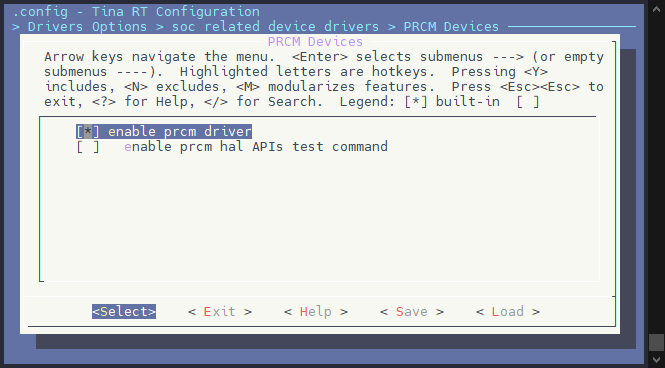Toggle the enable prcm driver checkbox
Screen dimensions: 665x368
tap(88, 131)
